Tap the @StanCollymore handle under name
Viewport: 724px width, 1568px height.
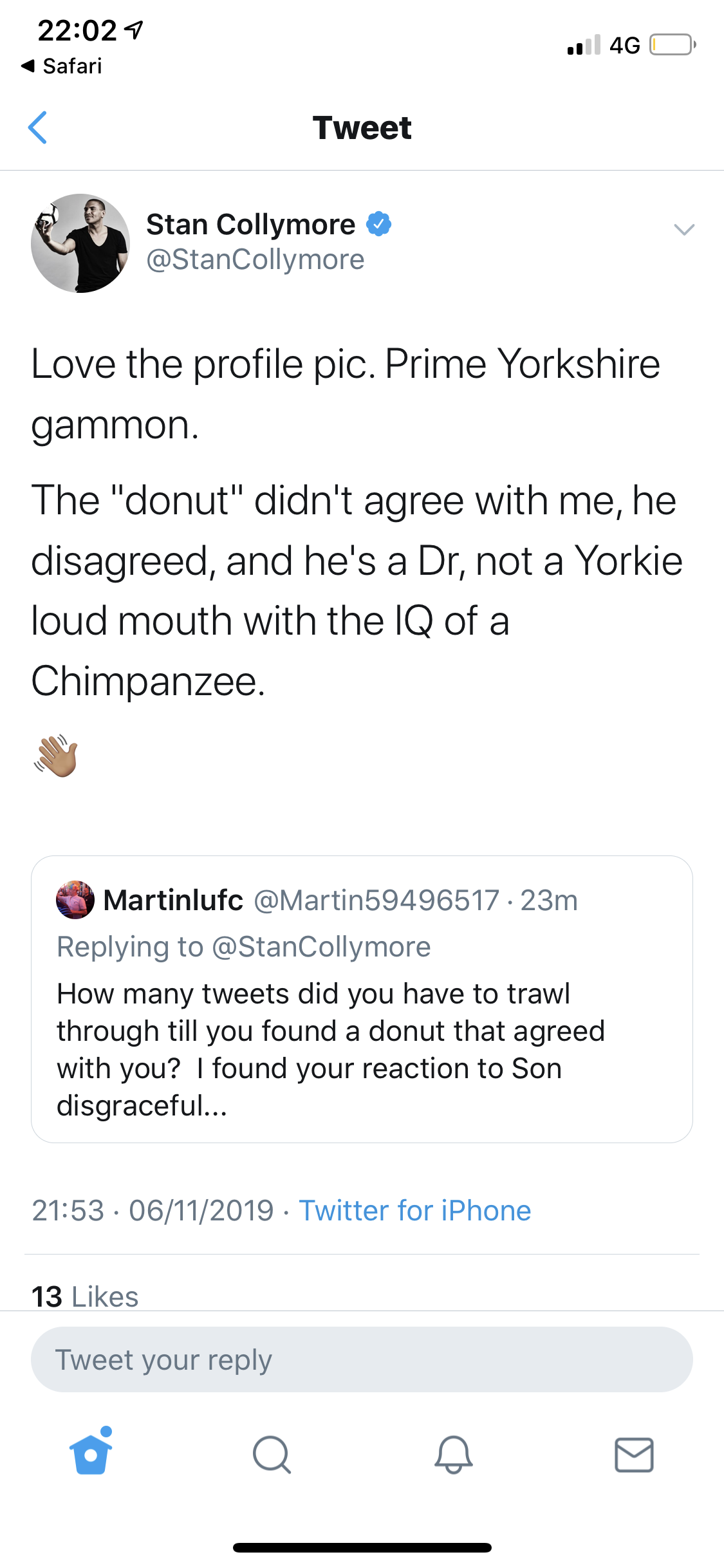point(255,259)
